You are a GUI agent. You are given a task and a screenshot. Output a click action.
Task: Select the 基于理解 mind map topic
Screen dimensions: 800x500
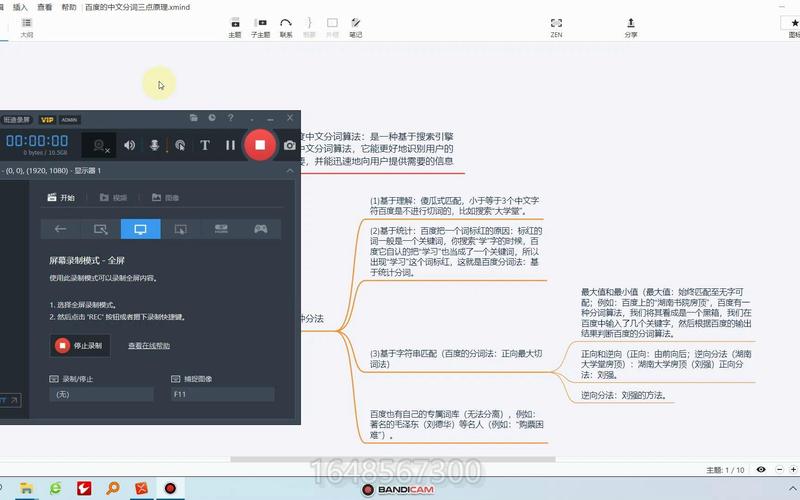[x=455, y=205]
